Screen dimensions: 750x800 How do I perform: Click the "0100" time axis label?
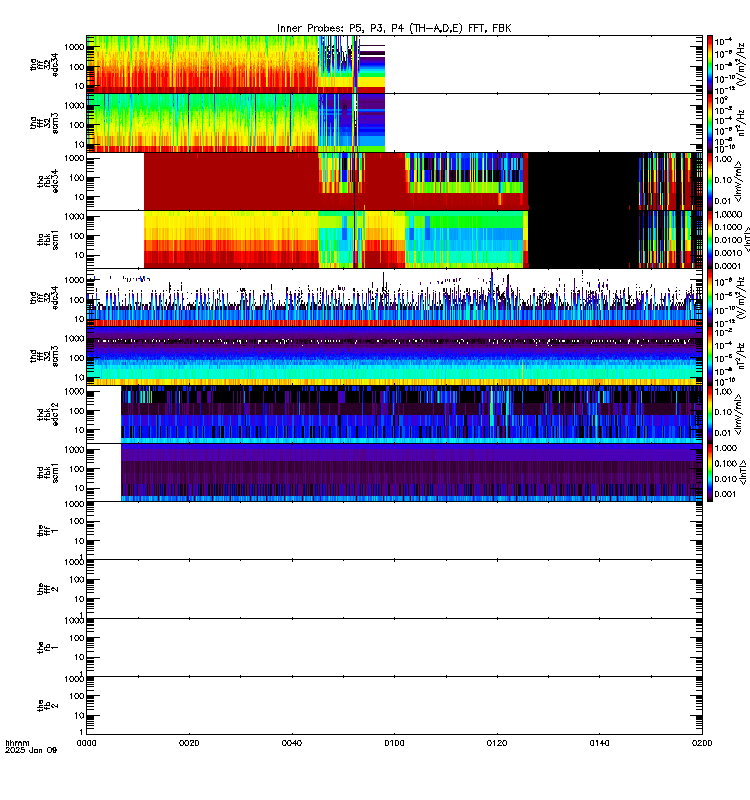(394, 743)
